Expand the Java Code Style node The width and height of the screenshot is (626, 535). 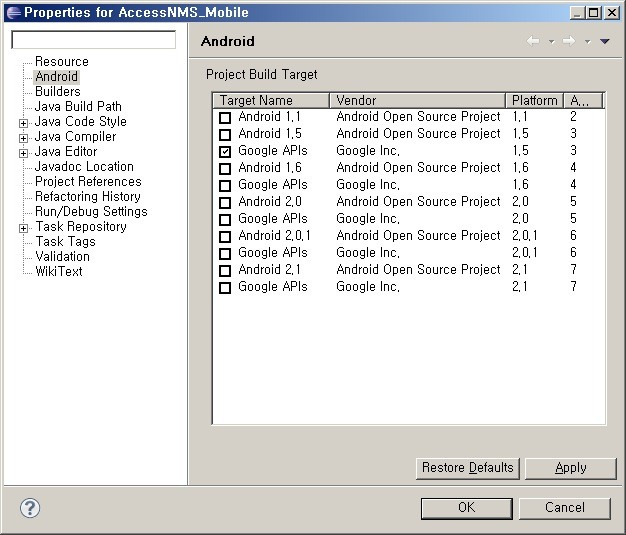[24, 123]
